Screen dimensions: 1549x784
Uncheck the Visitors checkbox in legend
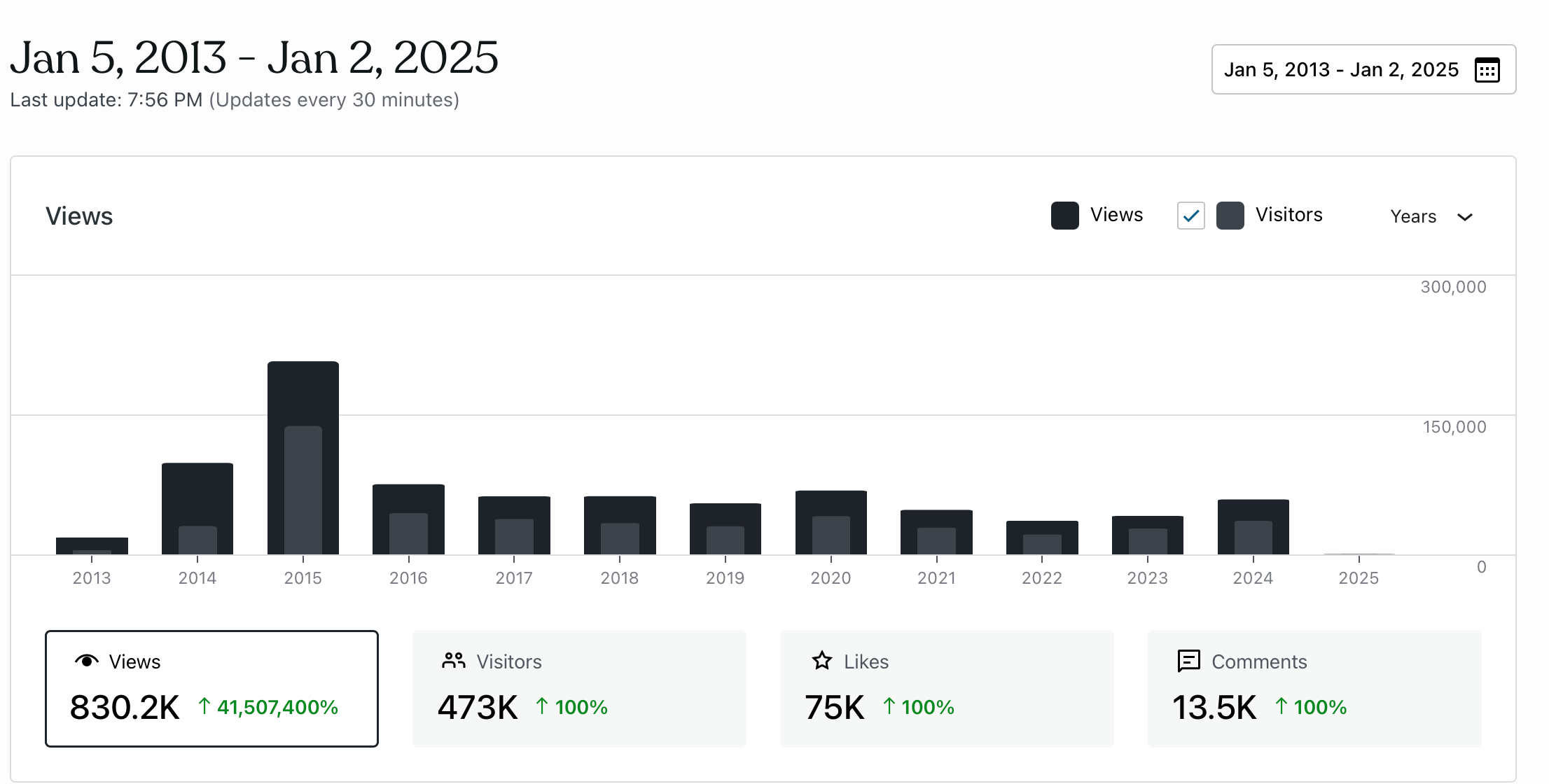(x=1190, y=216)
